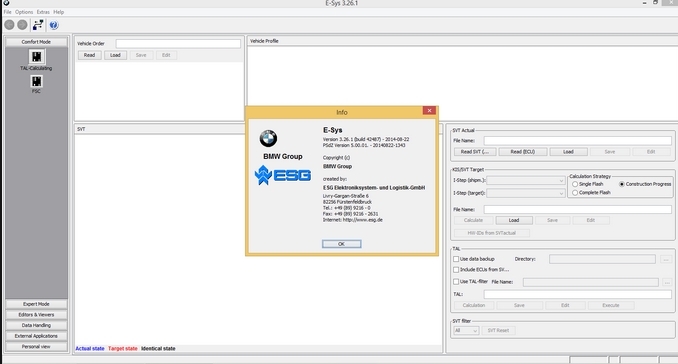Click Edit under Vehicle Order

tap(166, 55)
